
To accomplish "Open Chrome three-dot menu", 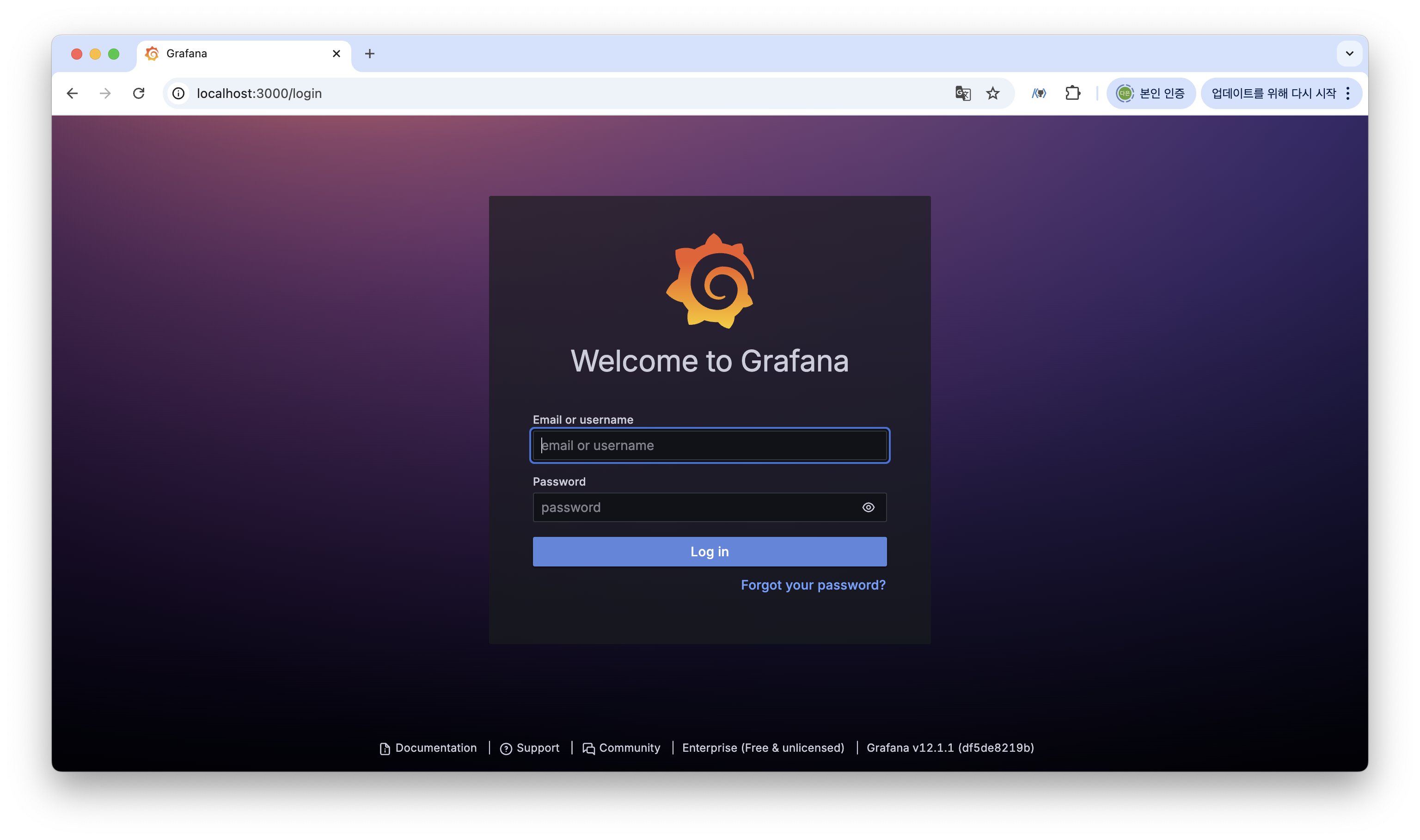I will point(1347,93).
